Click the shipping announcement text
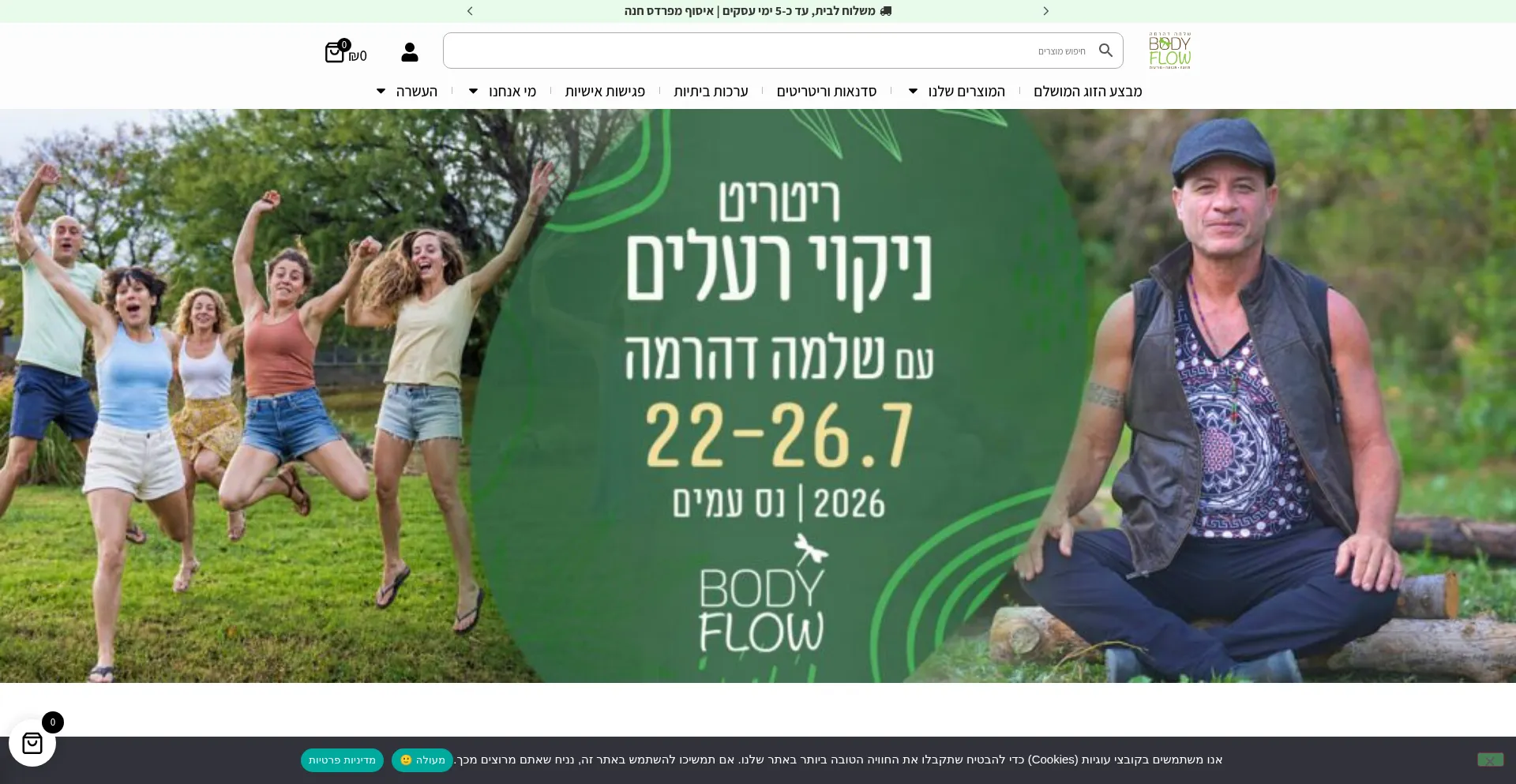Screen dimensions: 1516x784 [x=758, y=11]
